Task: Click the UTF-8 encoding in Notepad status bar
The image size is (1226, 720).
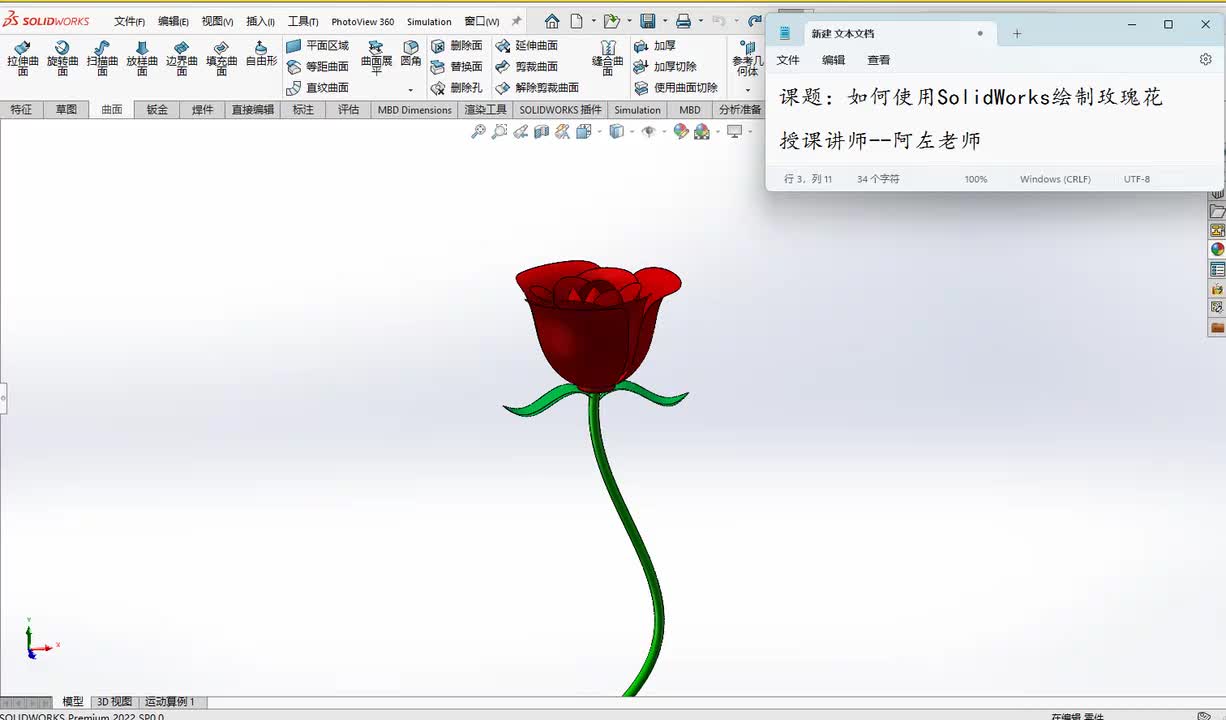Action: click(1137, 179)
